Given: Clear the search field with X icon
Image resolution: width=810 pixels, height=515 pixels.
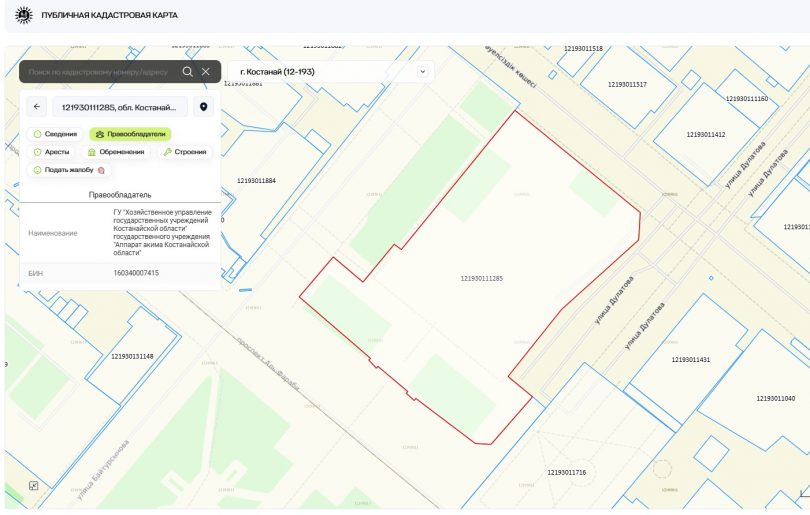Looking at the screenshot, I should [x=206, y=72].
